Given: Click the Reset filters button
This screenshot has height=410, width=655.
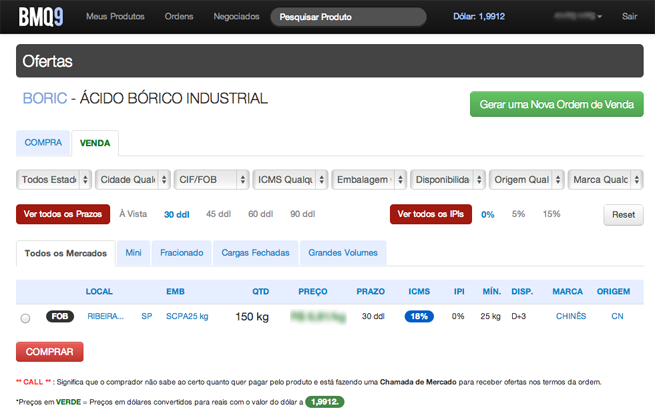Looking at the screenshot, I should 623,215.
